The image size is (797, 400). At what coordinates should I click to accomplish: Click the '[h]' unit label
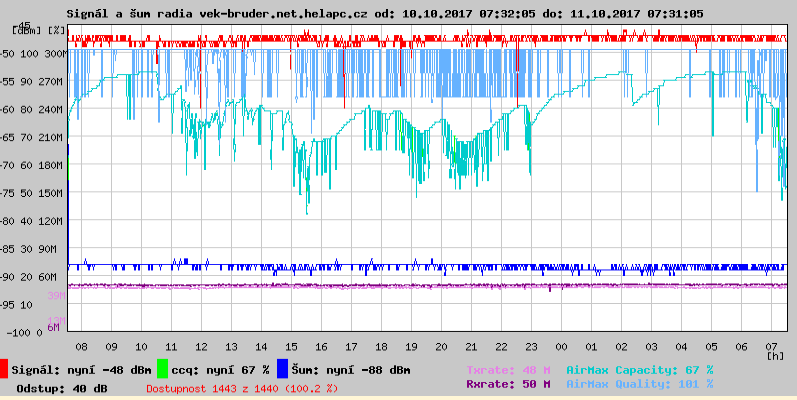coord(776,356)
